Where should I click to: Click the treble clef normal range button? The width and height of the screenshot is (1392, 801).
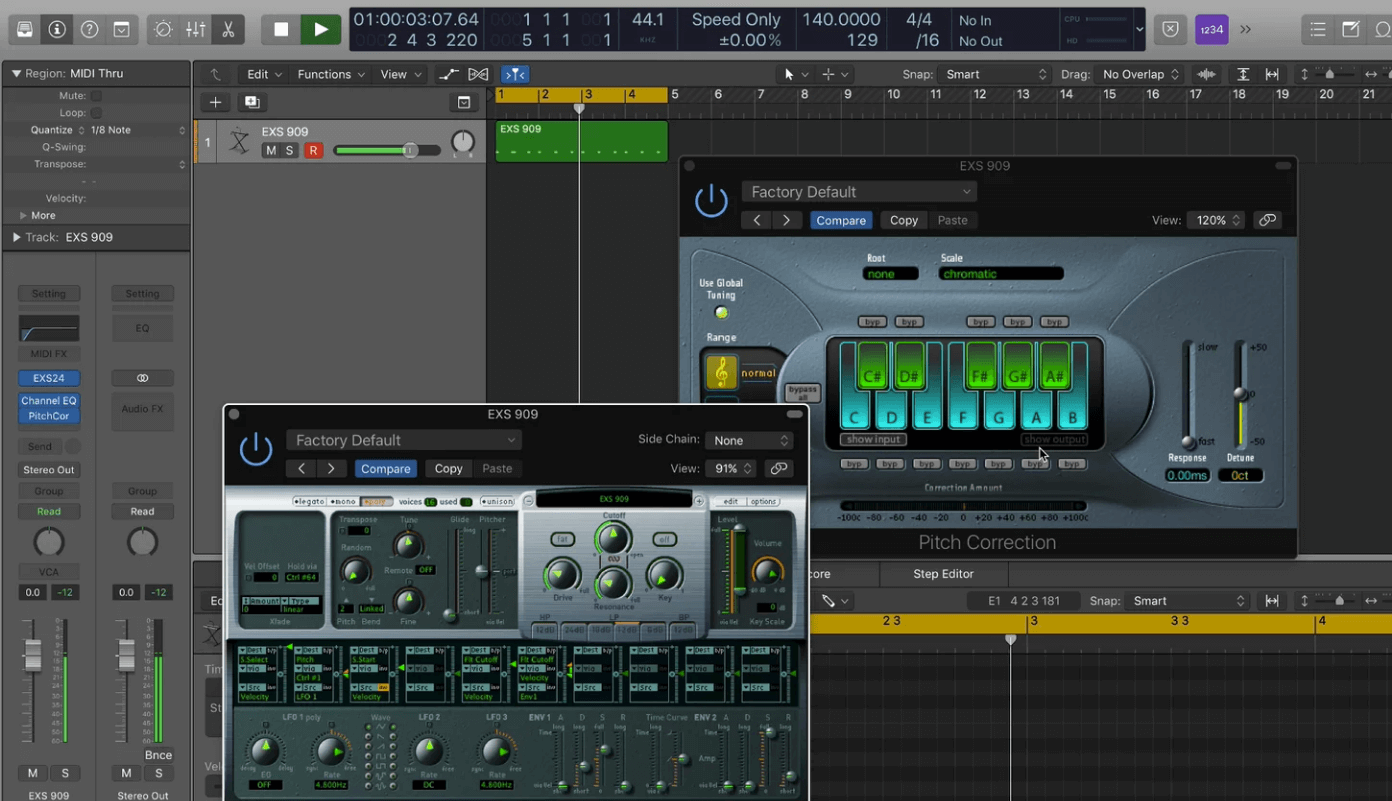(721, 373)
